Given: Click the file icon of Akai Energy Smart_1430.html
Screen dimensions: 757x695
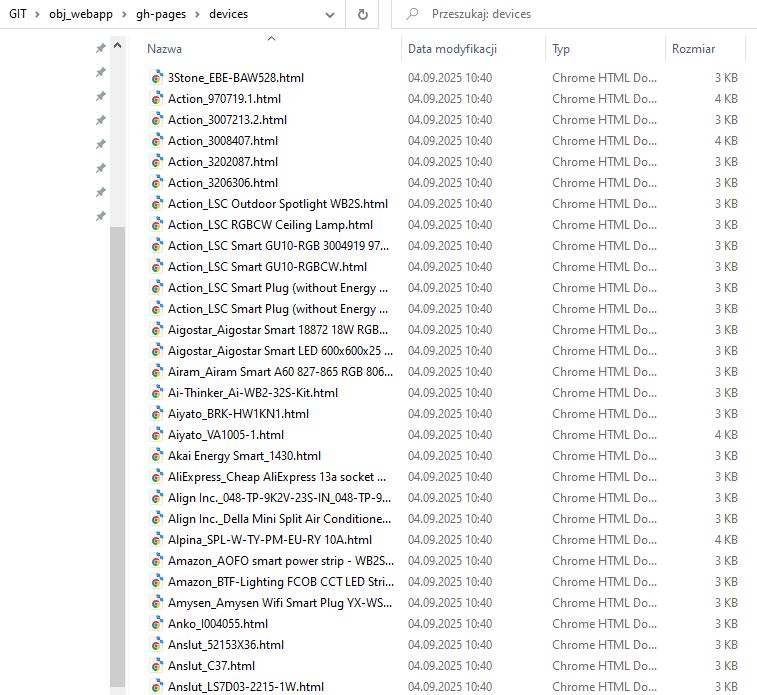Looking at the screenshot, I should pyautogui.click(x=156, y=456).
